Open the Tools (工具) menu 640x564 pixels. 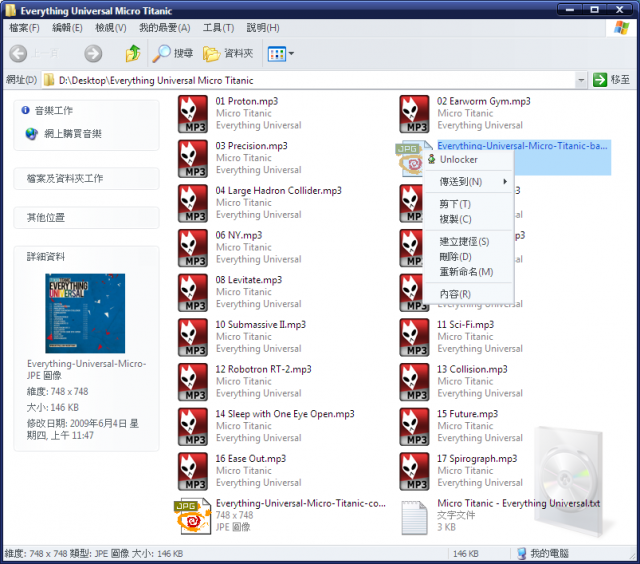[218, 28]
